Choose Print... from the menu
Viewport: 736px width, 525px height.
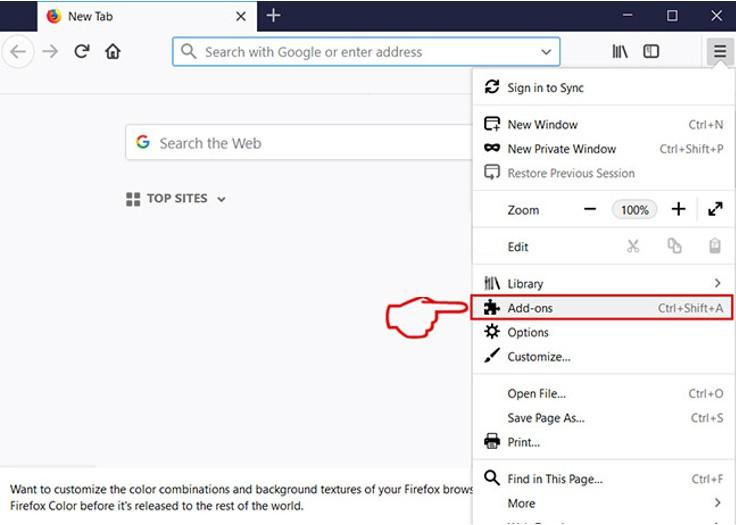click(603, 442)
